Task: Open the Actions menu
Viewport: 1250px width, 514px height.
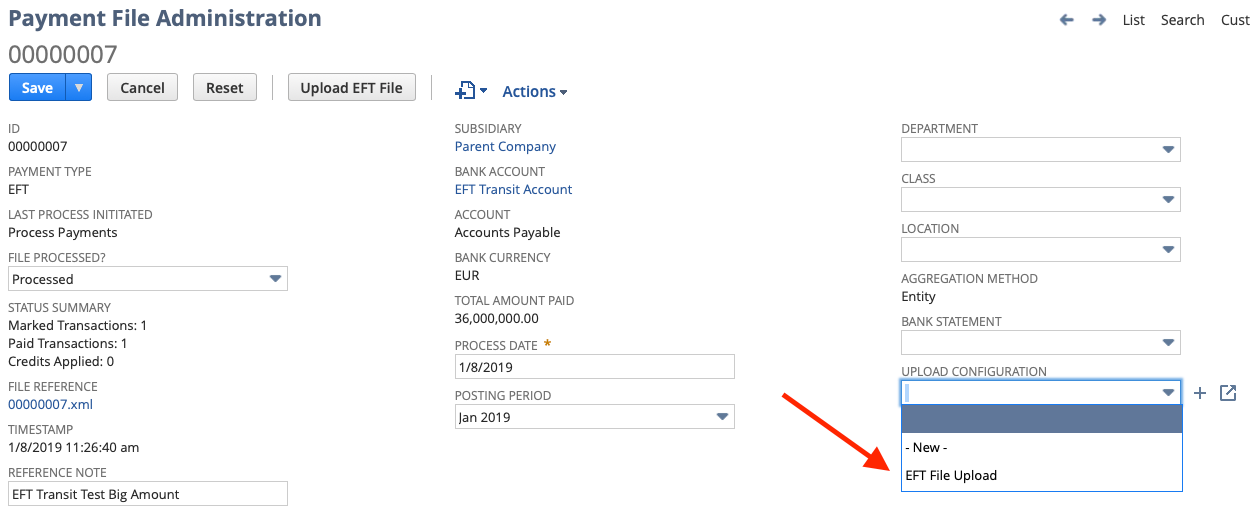Action: click(x=535, y=91)
